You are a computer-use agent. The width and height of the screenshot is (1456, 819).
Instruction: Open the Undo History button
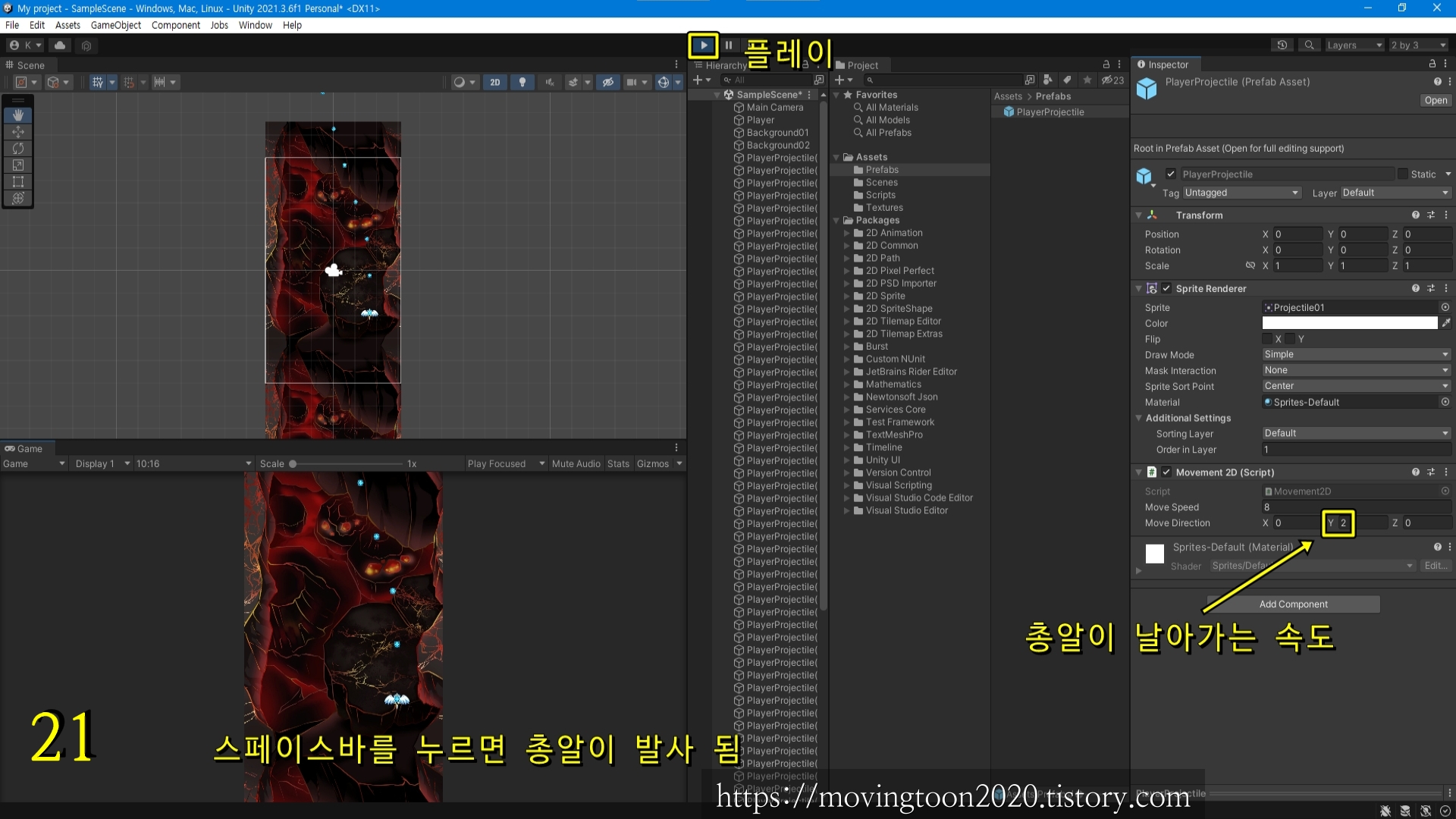point(1282,45)
